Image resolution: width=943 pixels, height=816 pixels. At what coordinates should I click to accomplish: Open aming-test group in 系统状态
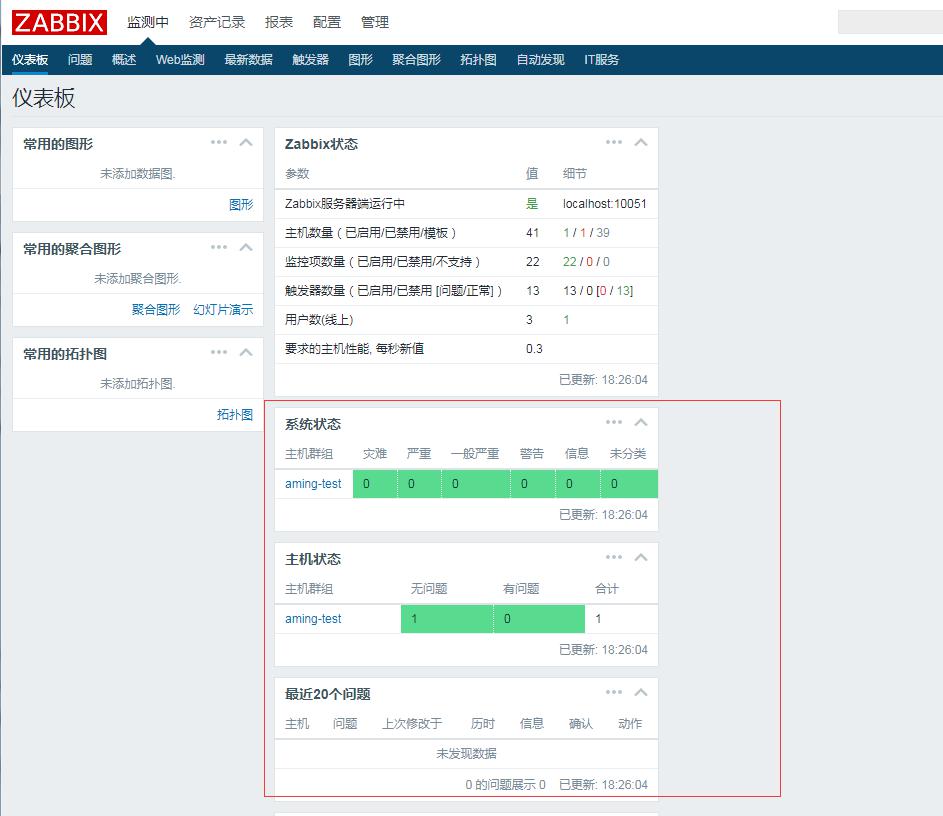pos(313,483)
